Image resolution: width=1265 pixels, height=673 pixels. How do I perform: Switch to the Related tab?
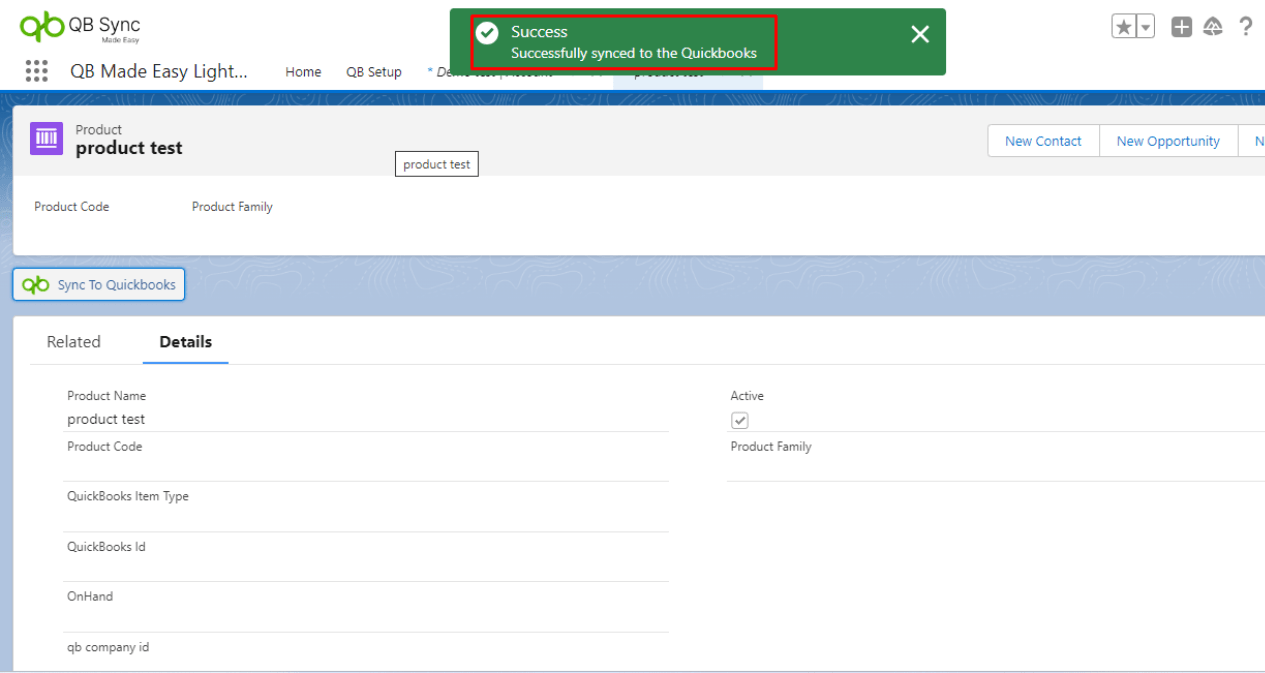74,342
